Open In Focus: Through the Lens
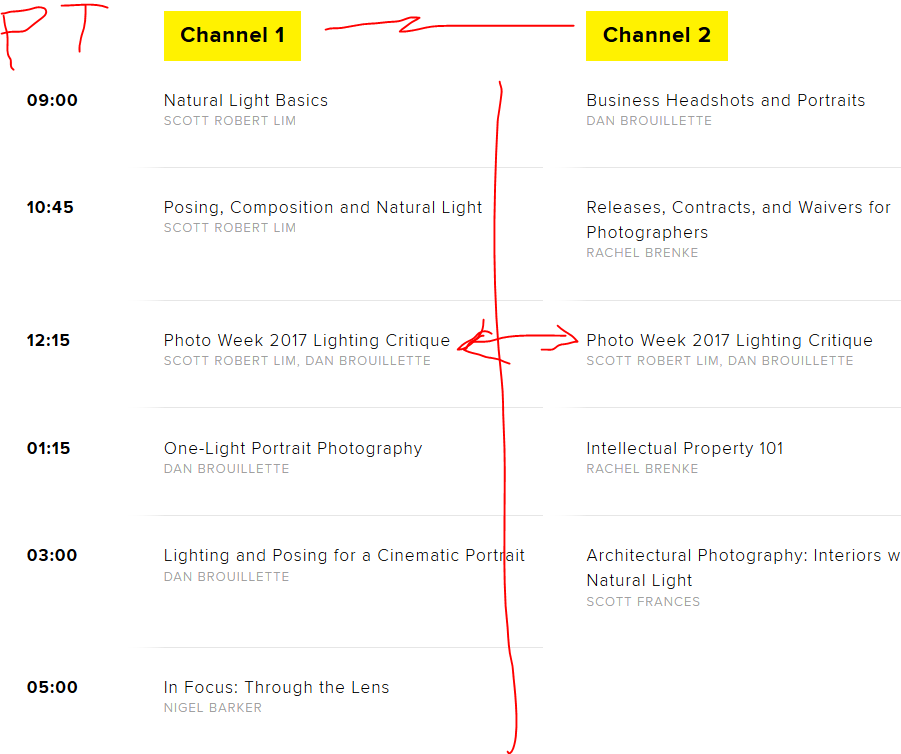The width and height of the screenshot is (901, 754). pos(276,687)
